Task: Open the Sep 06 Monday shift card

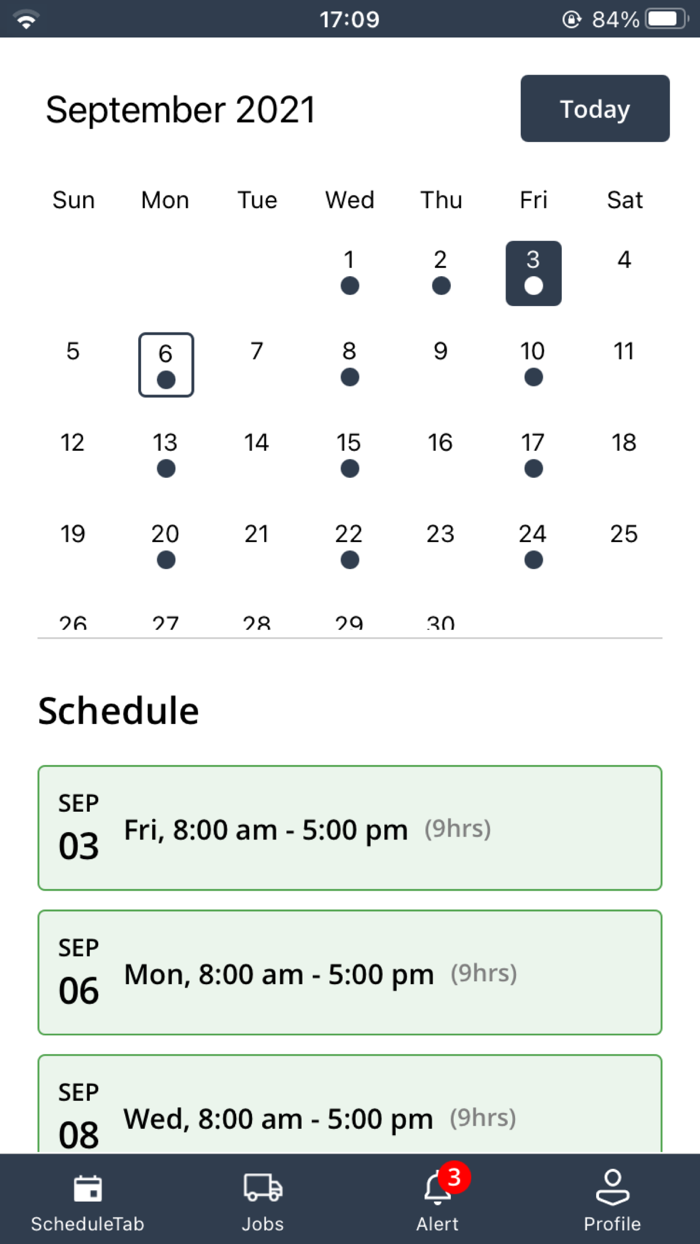Action: tap(350, 972)
